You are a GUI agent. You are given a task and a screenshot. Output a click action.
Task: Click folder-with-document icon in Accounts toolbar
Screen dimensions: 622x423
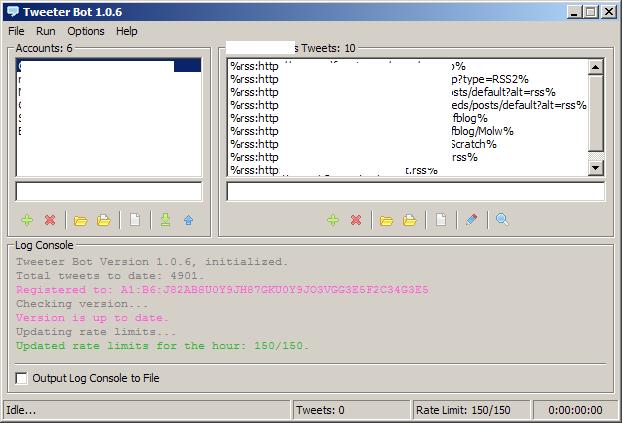click(104, 220)
